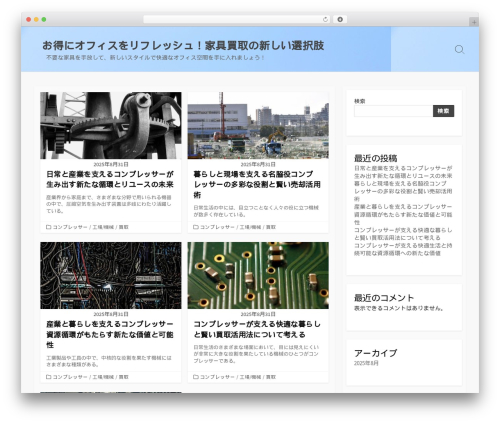Image resolution: width=500 pixels, height=423 pixels.
Task: Open recent post 産業と暮らしを支える in sidebar
Action: pos(403,214)
